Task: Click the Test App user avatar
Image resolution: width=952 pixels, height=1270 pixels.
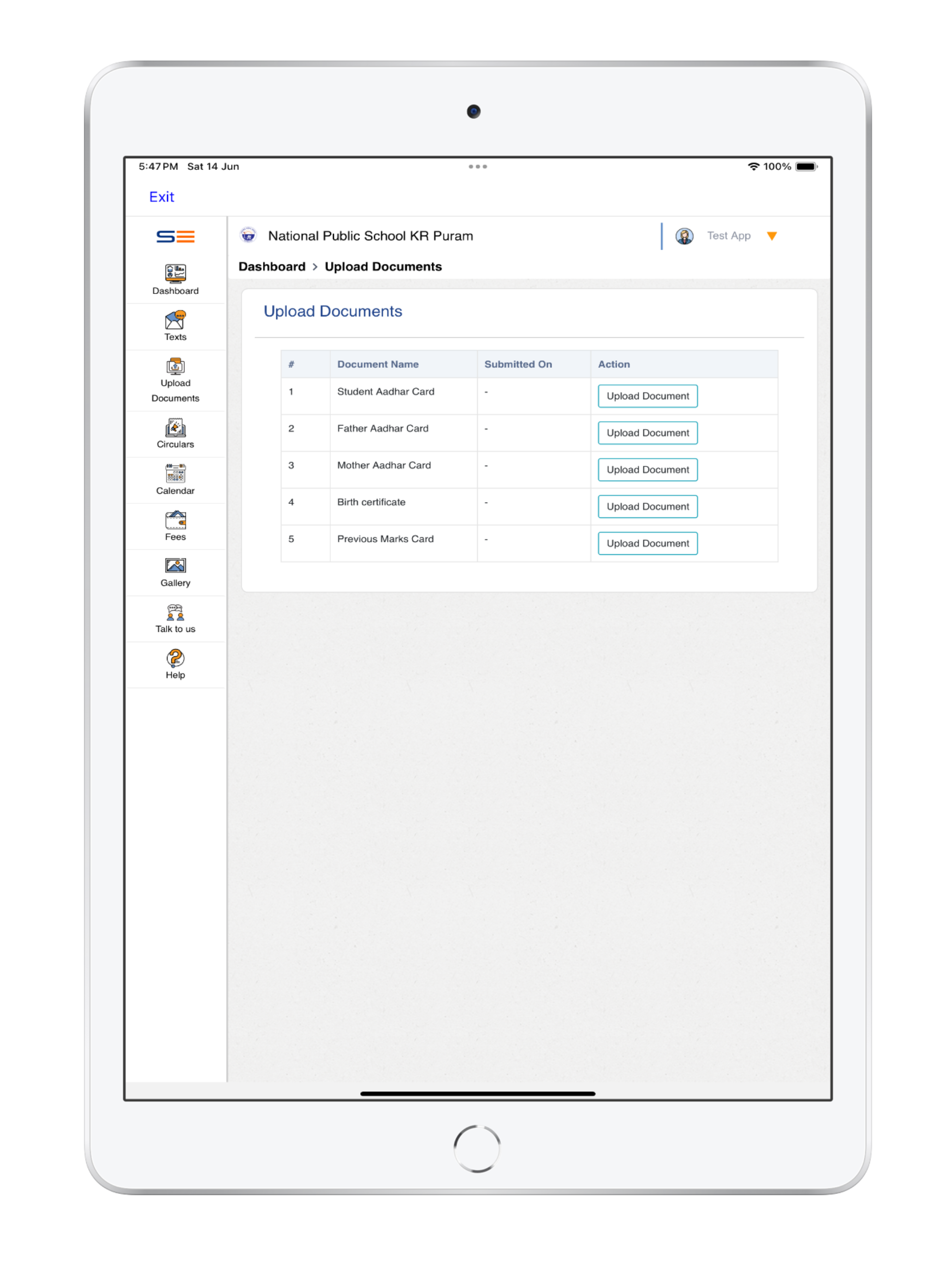Action: pyautogui.click(x=684, y=236)
